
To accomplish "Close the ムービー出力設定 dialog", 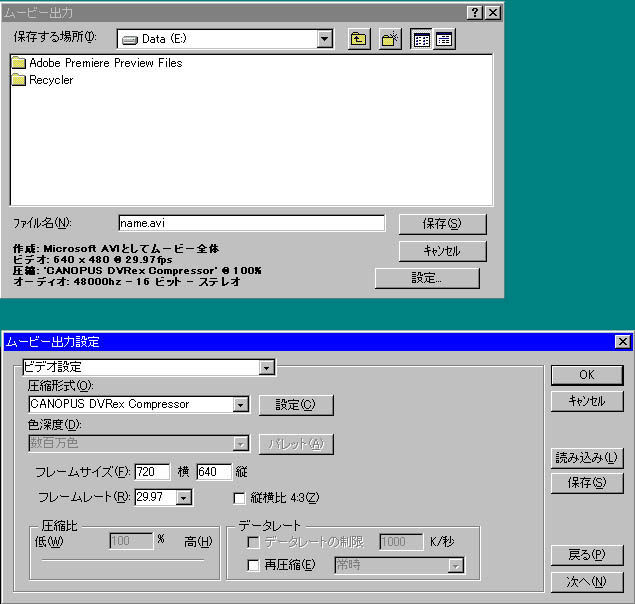I will tap(622, 342).
